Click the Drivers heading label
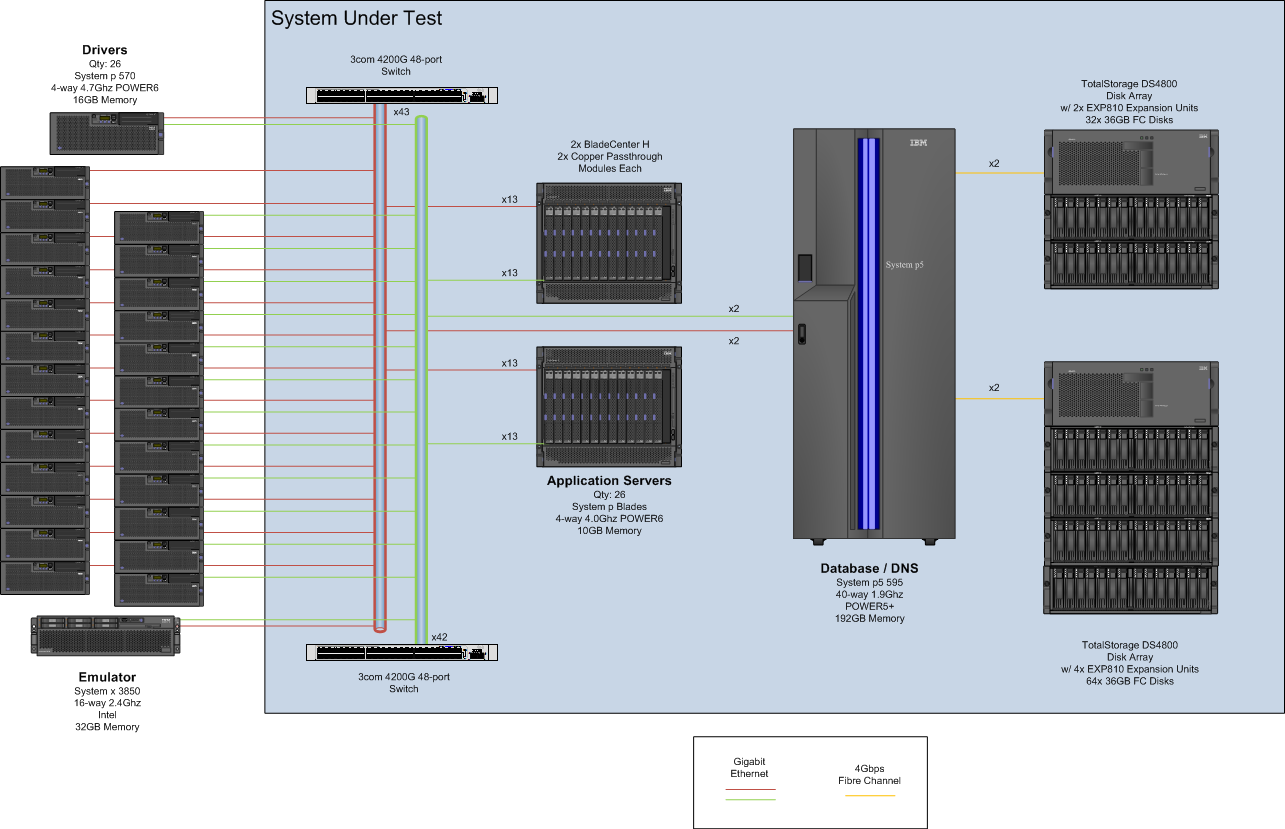The height and width of the screenshot is (829, 1285). pos(104,50)
